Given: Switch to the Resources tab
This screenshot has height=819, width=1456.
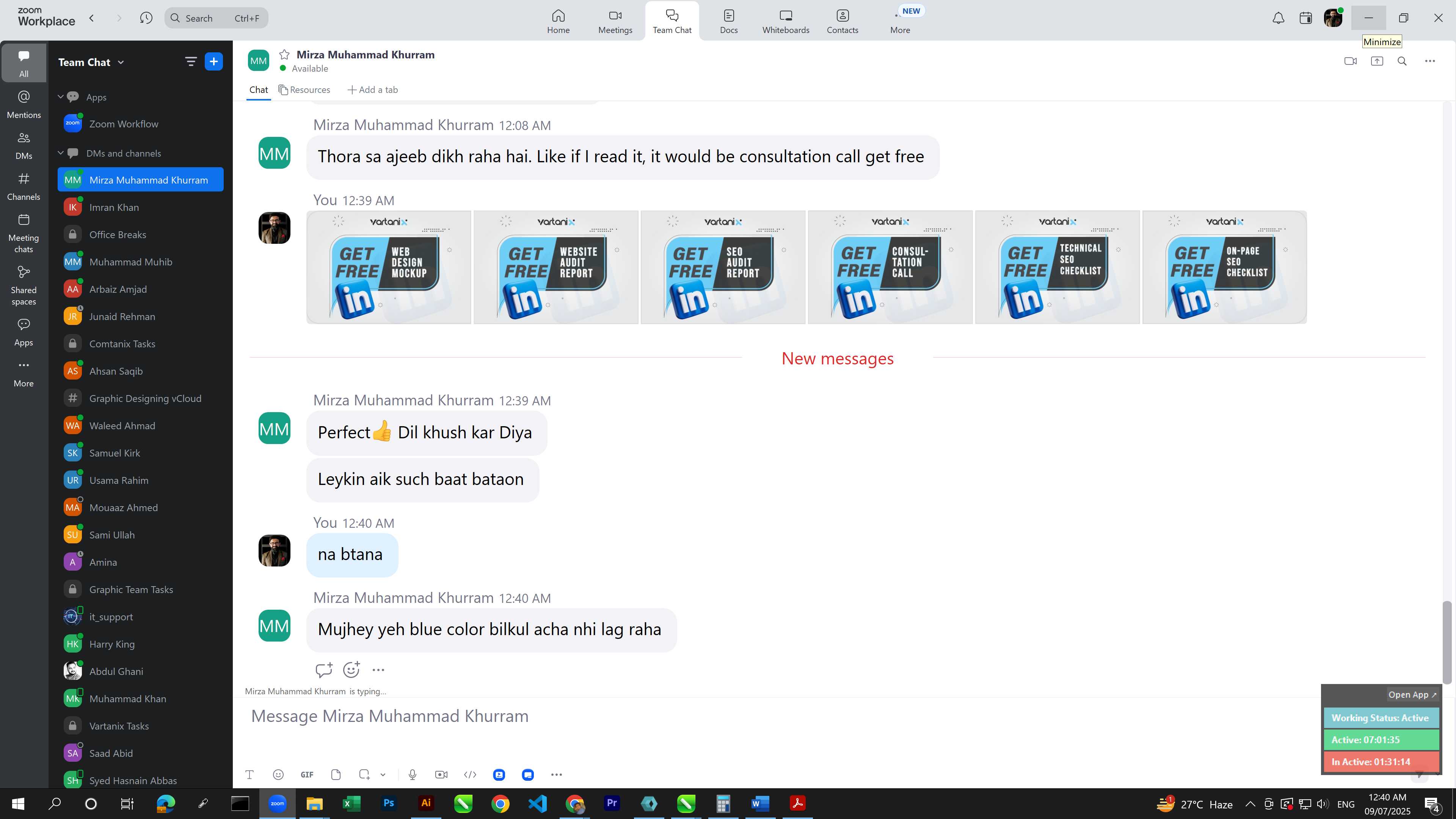Looking at the screenshot, I should click(x=304, y=89).
